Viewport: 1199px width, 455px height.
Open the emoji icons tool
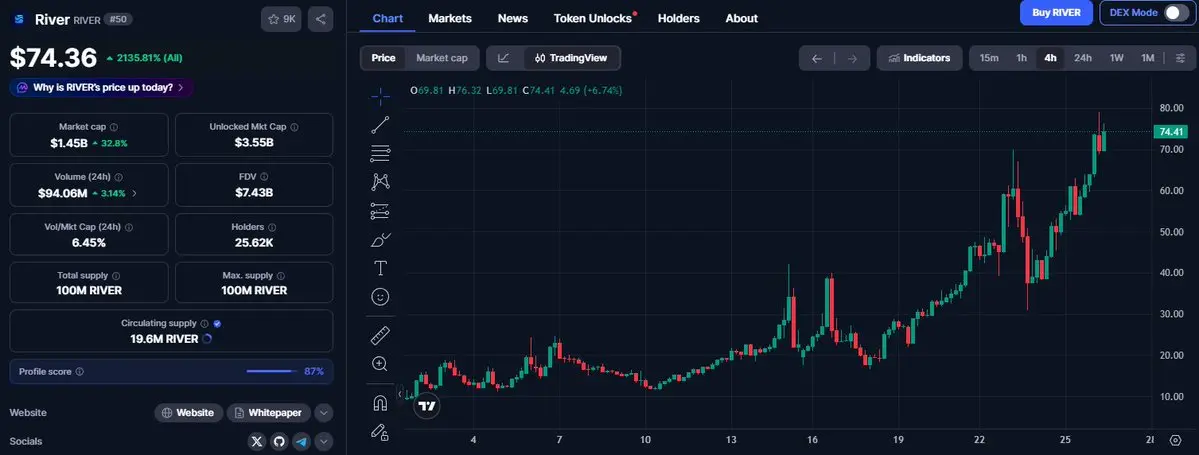380,297
